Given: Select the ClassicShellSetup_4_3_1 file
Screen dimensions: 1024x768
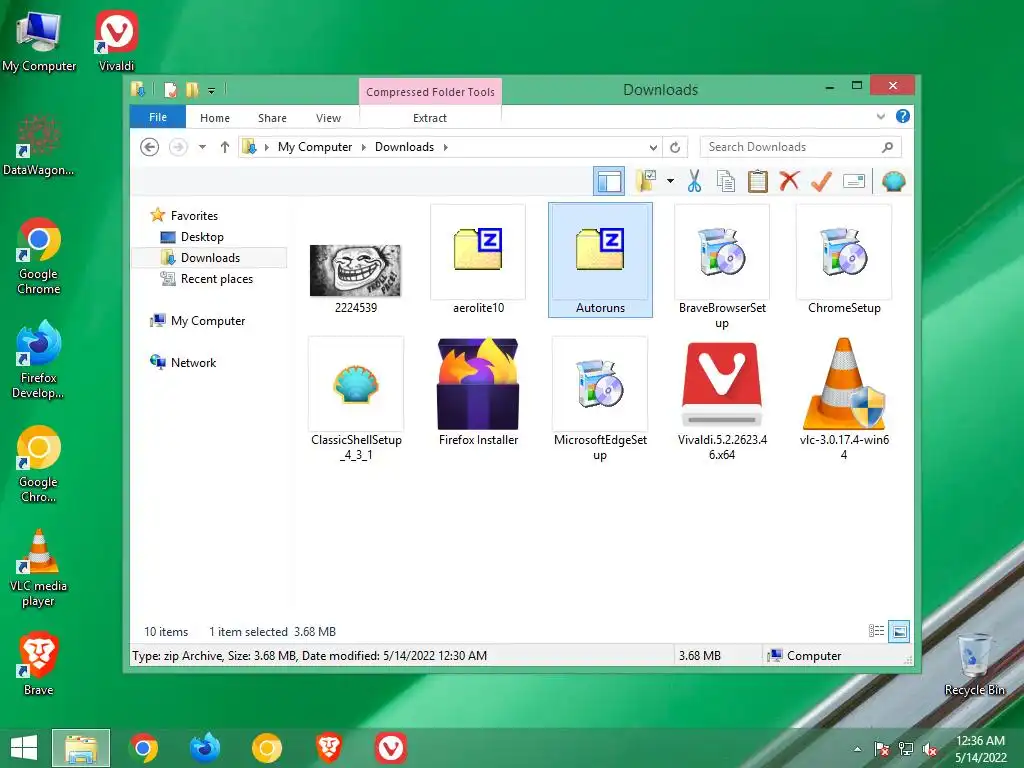Looking at the screenshot, I should (x=356, y=400).
